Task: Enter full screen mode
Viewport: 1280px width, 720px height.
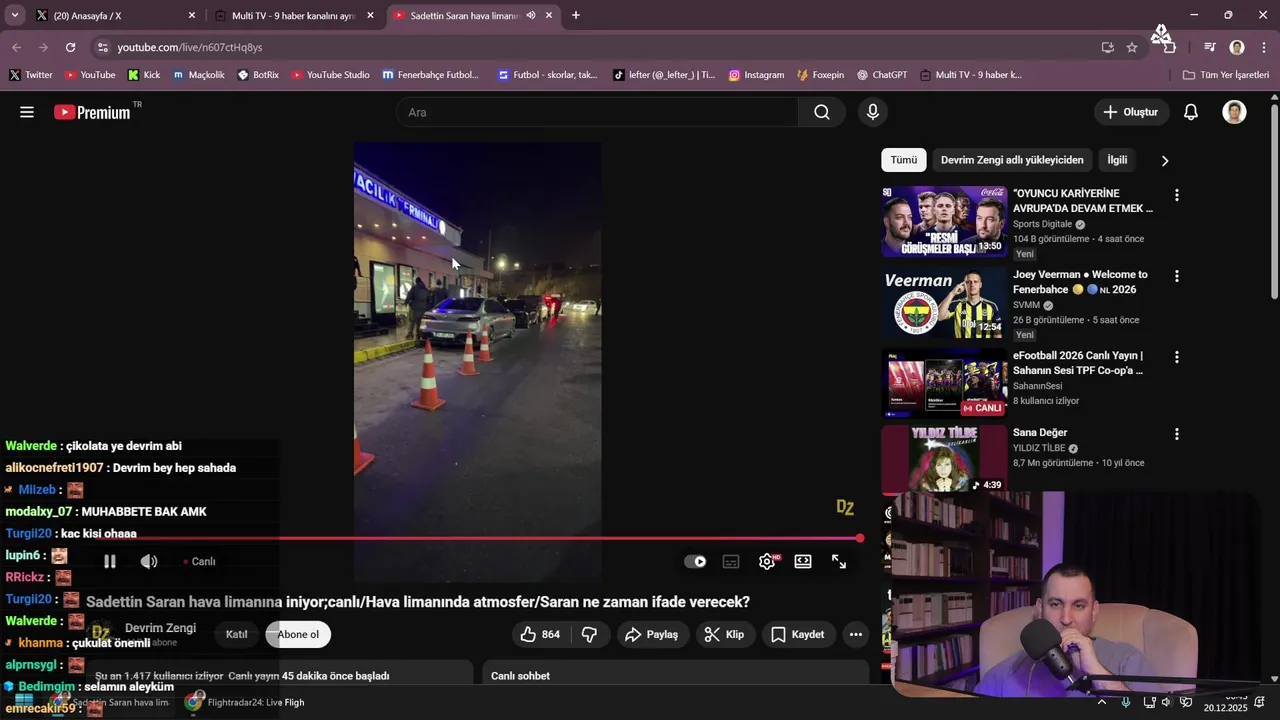Action: [839, 562]
